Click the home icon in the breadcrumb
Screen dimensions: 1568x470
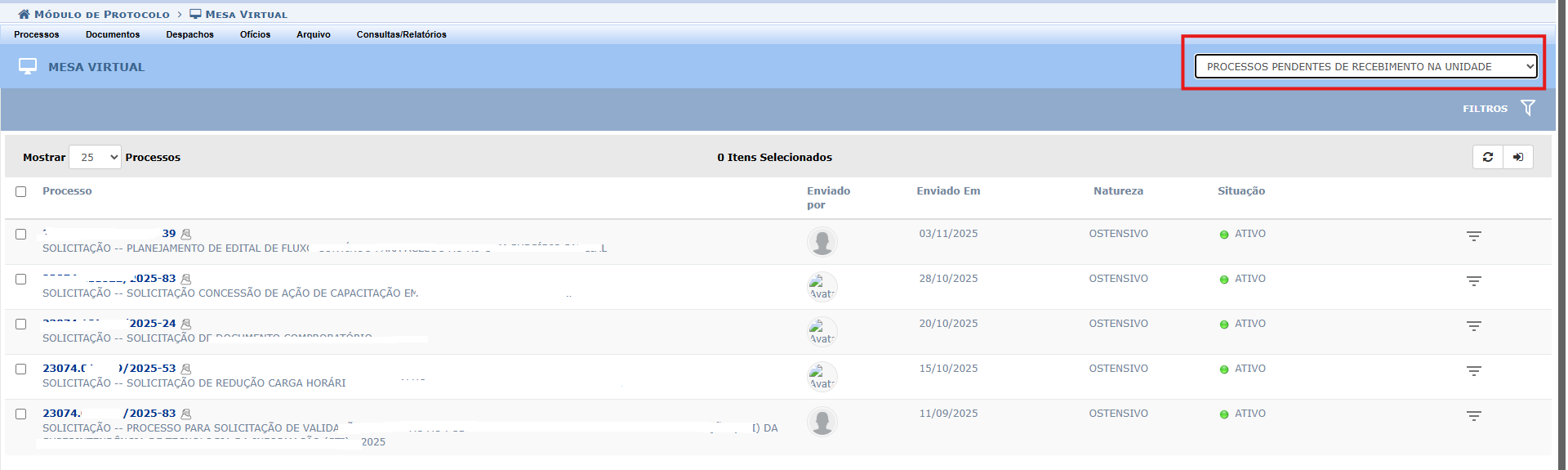24,14
